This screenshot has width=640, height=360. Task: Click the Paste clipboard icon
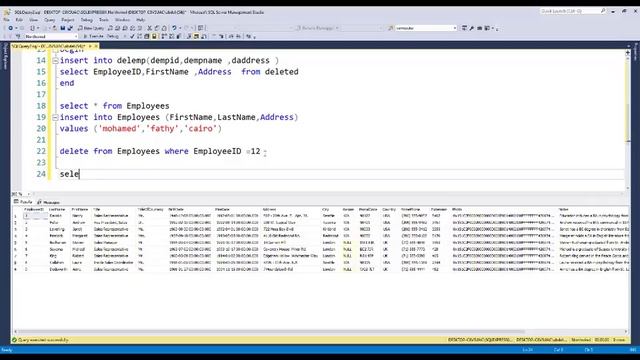164,28
